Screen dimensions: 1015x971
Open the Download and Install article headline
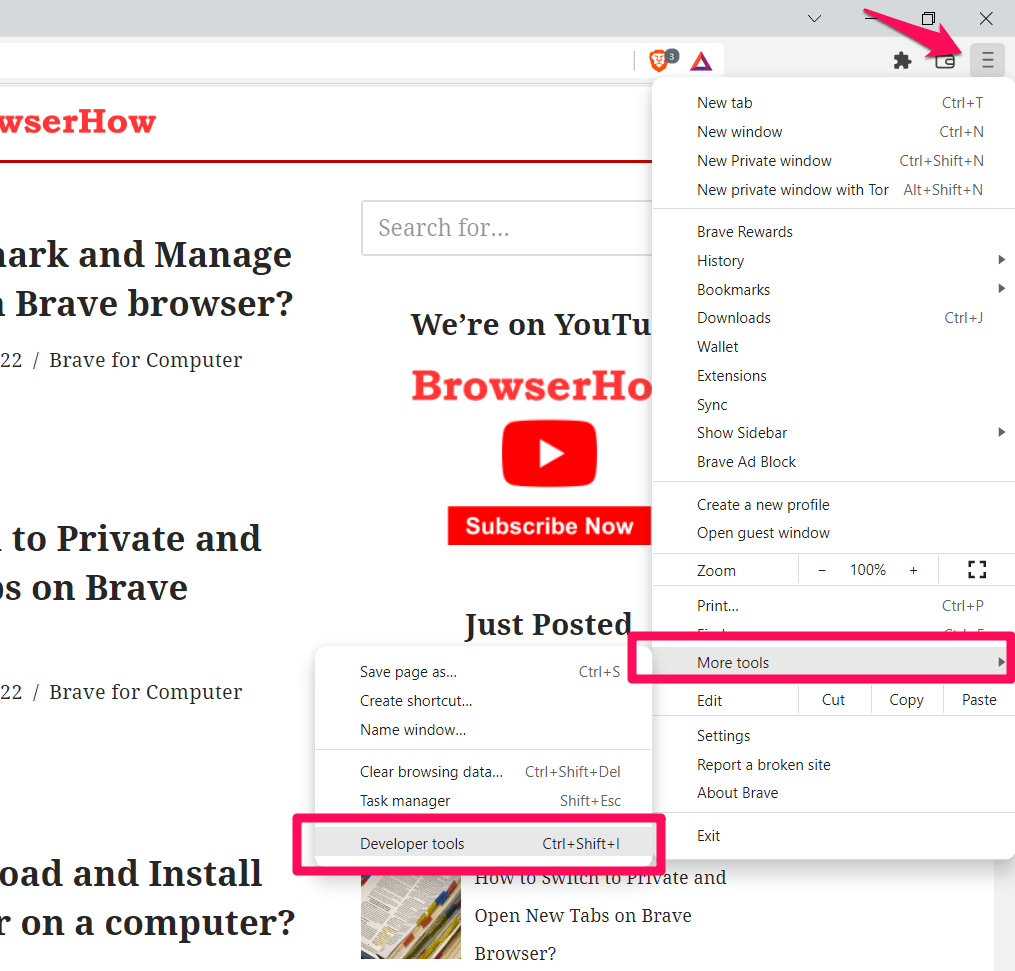pyautogui.click(x=148, y=898)
